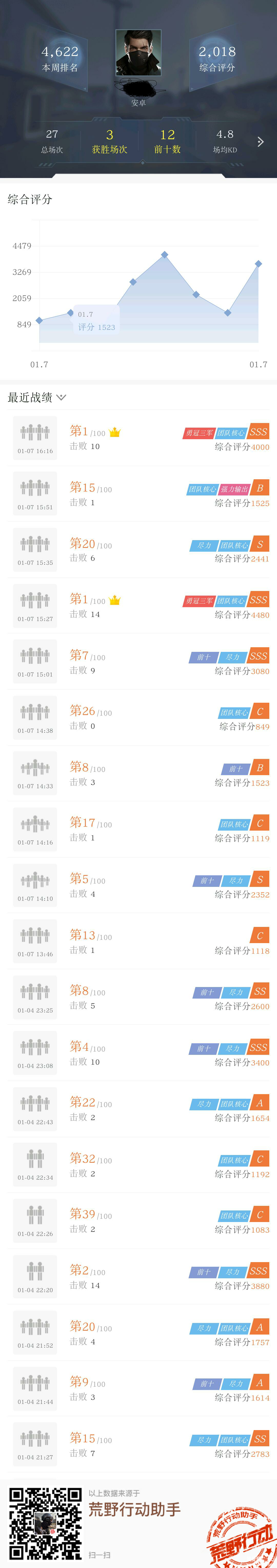Viewport: 277px width, 1568px height.
Task: Expand the 最近战绩 dropdown chevron
Action: pos(61,398)
